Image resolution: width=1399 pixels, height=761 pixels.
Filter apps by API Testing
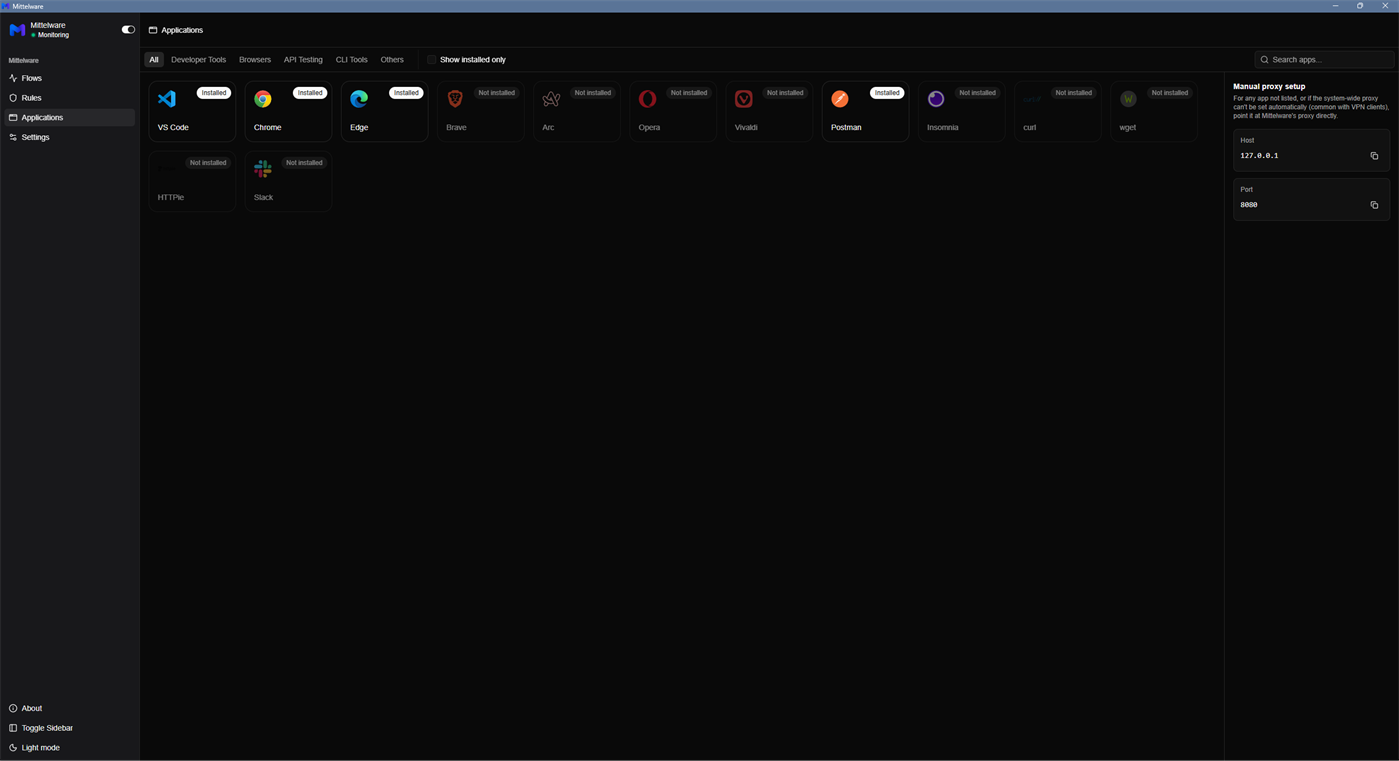point(303,60)
